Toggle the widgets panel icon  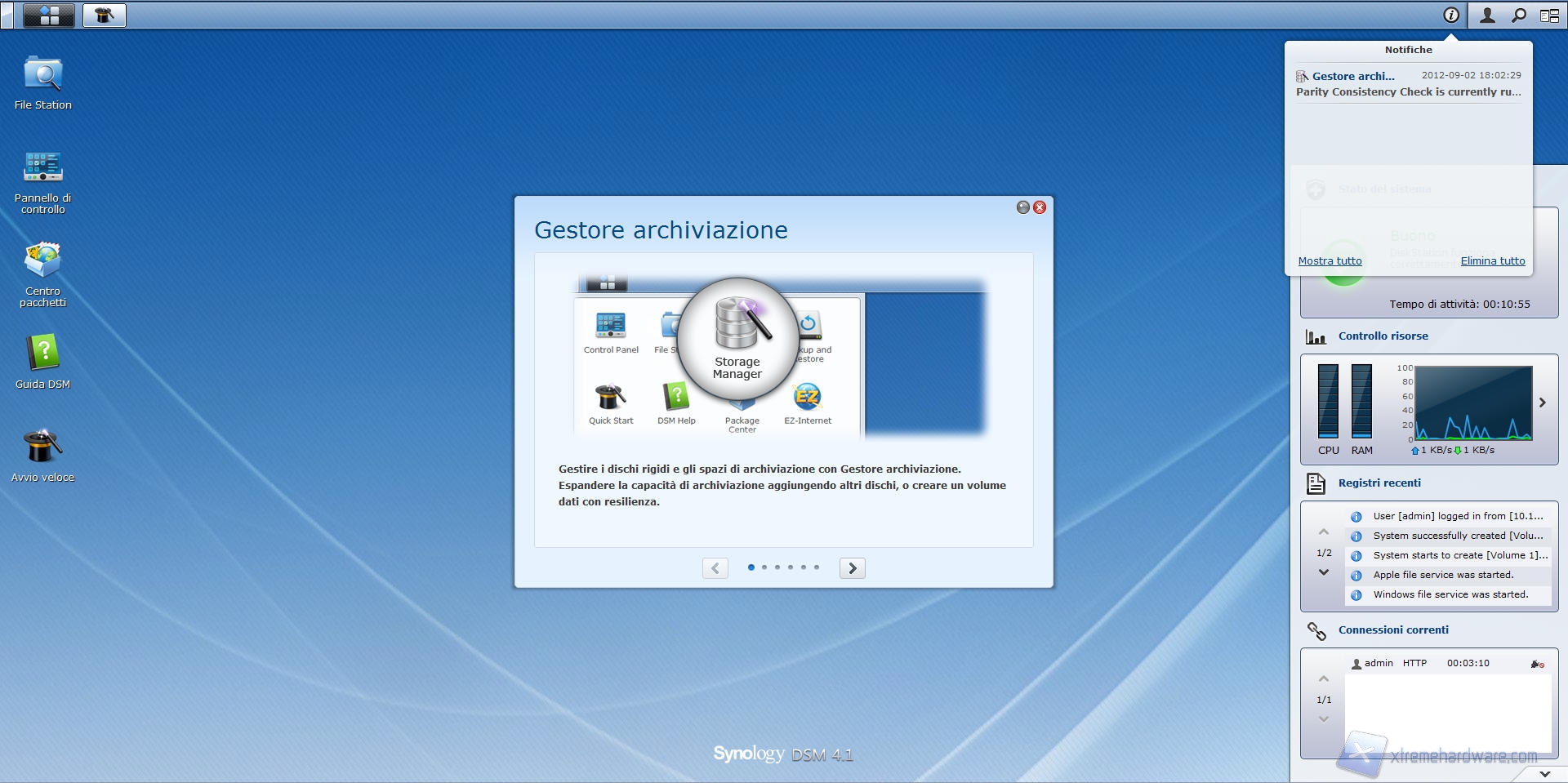click(x=1549, y=15)
